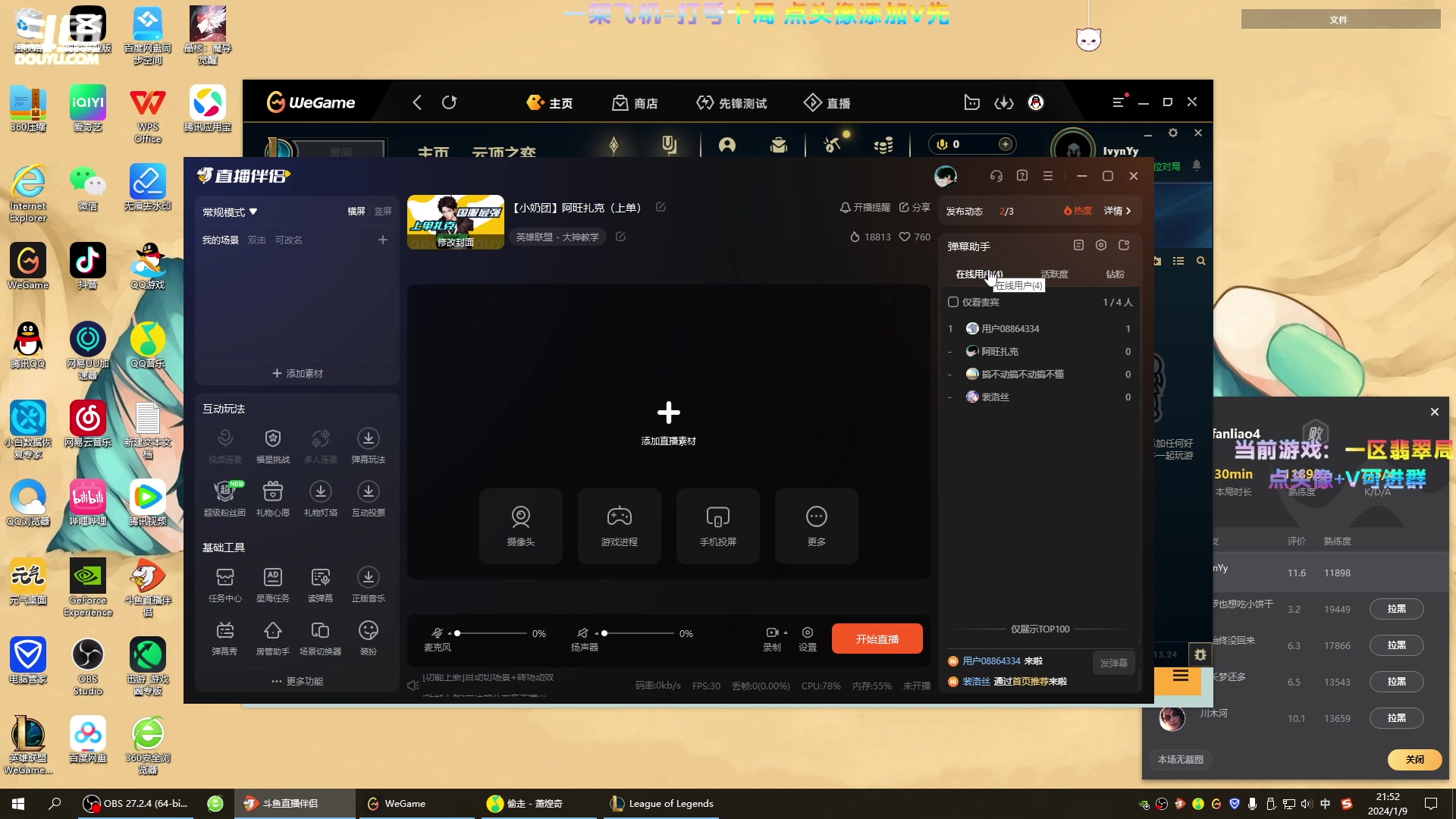Open 礼物心愿 gift wish tool

tap(273, 499)
